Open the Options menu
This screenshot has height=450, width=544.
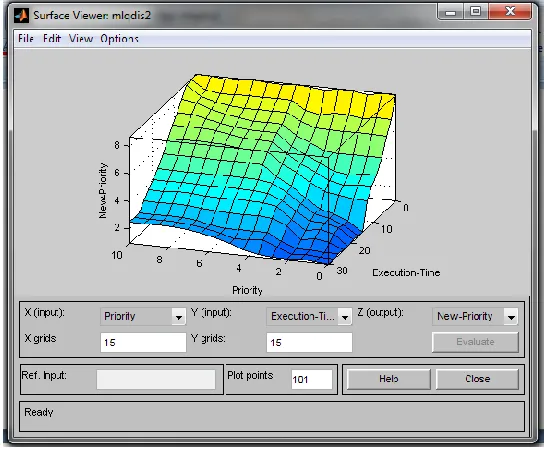click(119, 38)
